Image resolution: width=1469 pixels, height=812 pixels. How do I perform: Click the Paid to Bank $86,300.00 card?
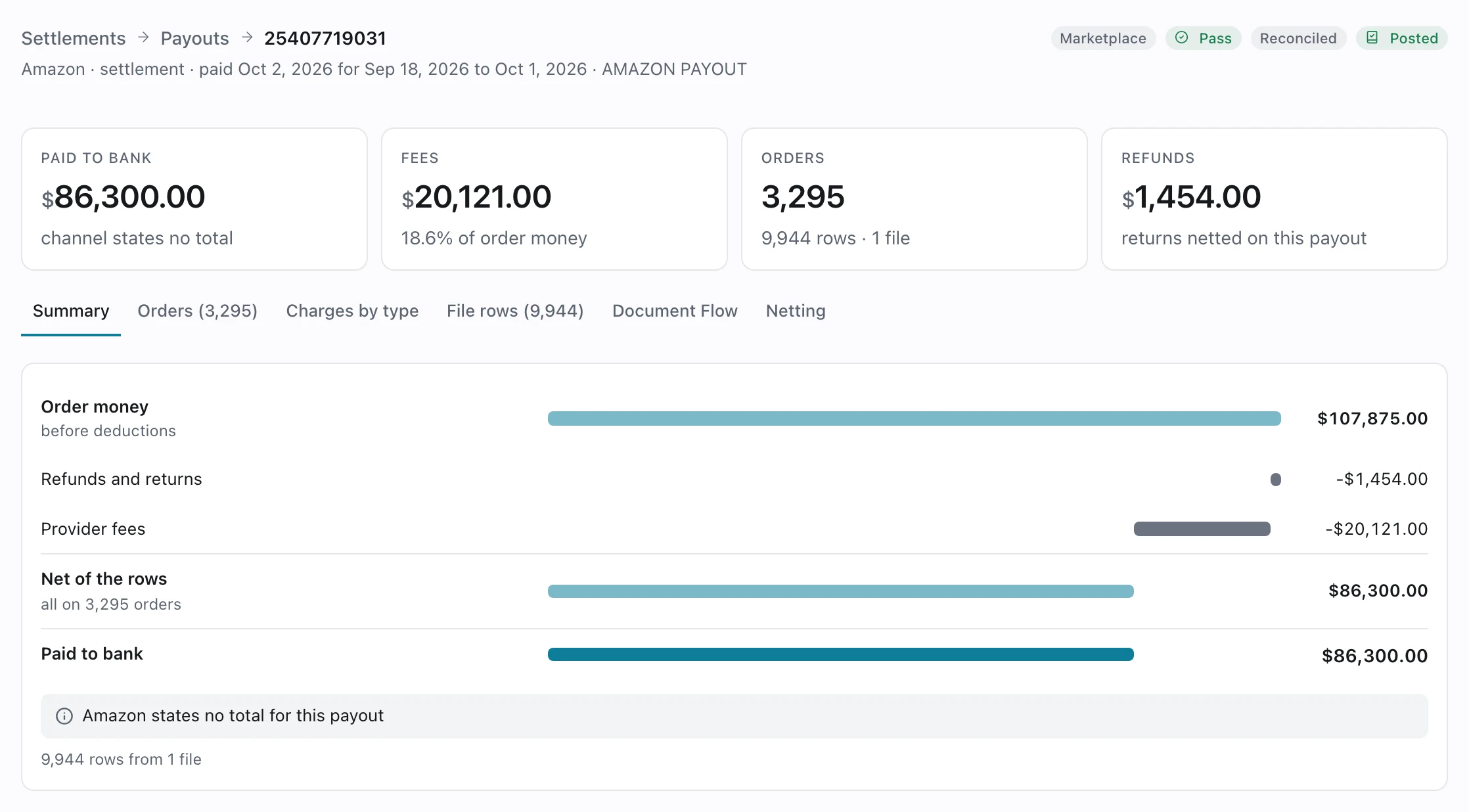click(x=194, y=199)
